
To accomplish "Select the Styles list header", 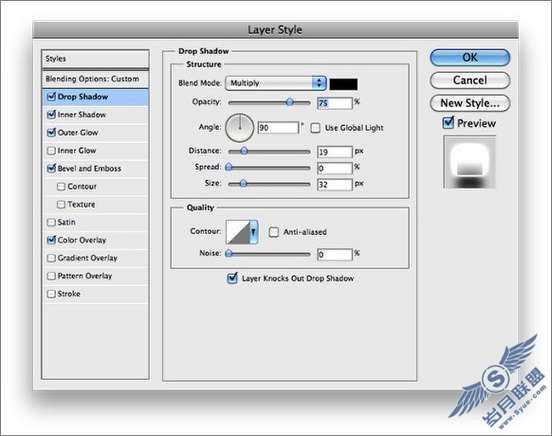I will point(95,59).
